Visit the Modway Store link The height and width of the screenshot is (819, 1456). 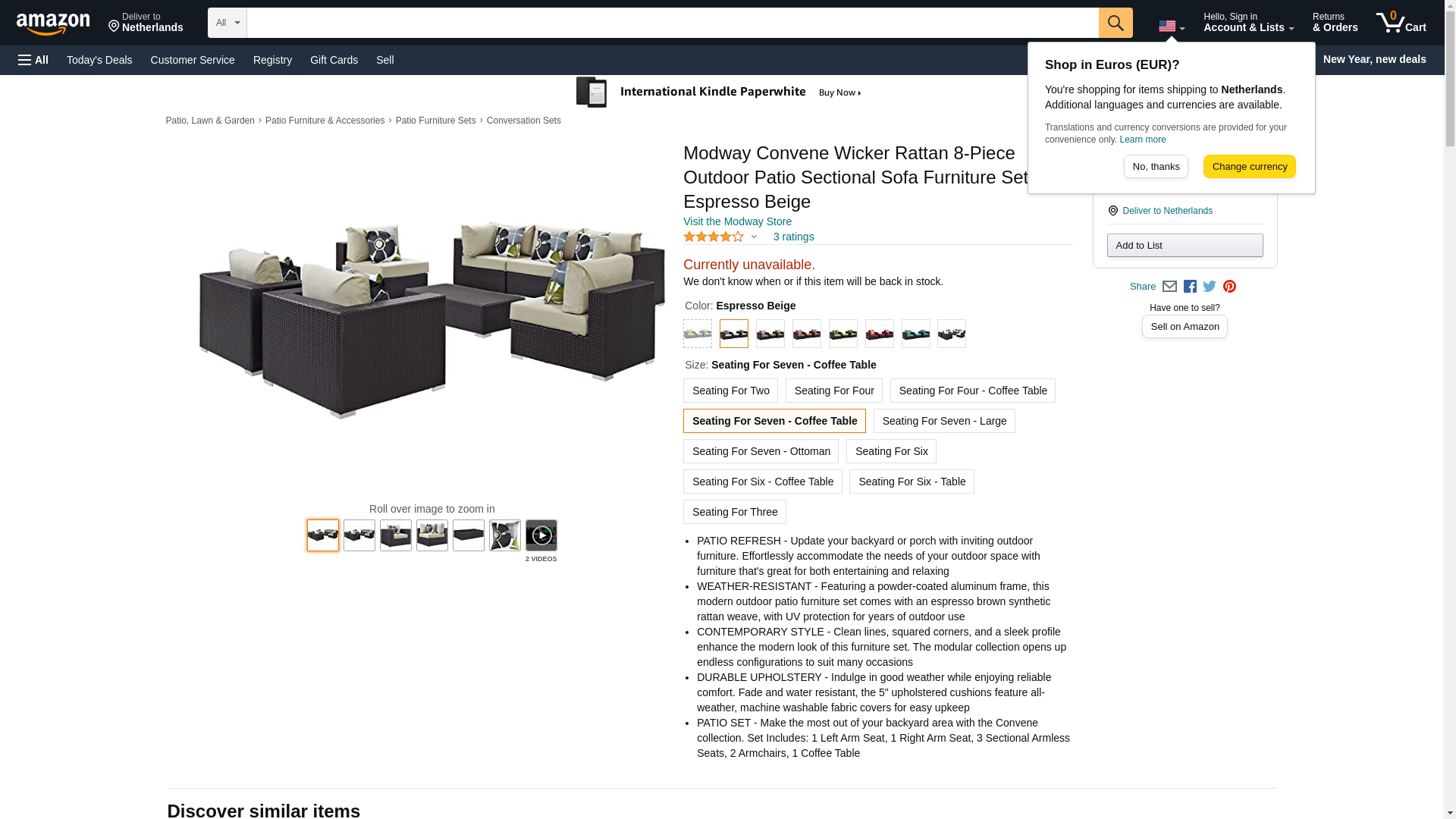pyautogui.click(x=737, y=221)
